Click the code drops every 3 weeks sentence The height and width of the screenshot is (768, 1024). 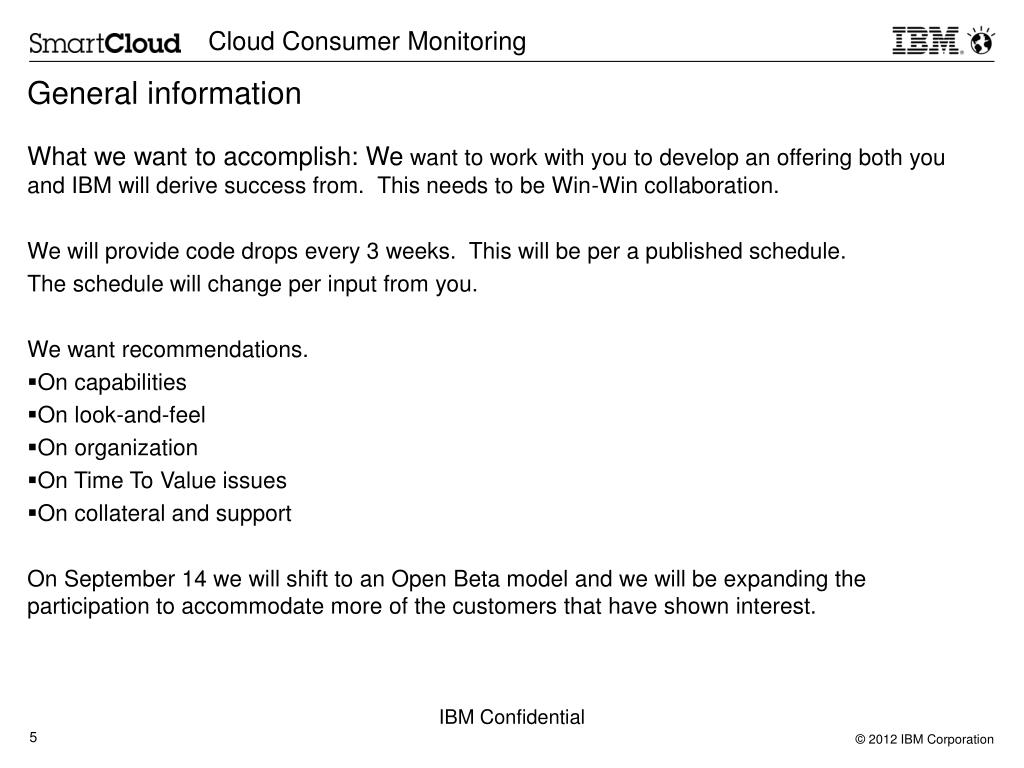pos(436,251)
